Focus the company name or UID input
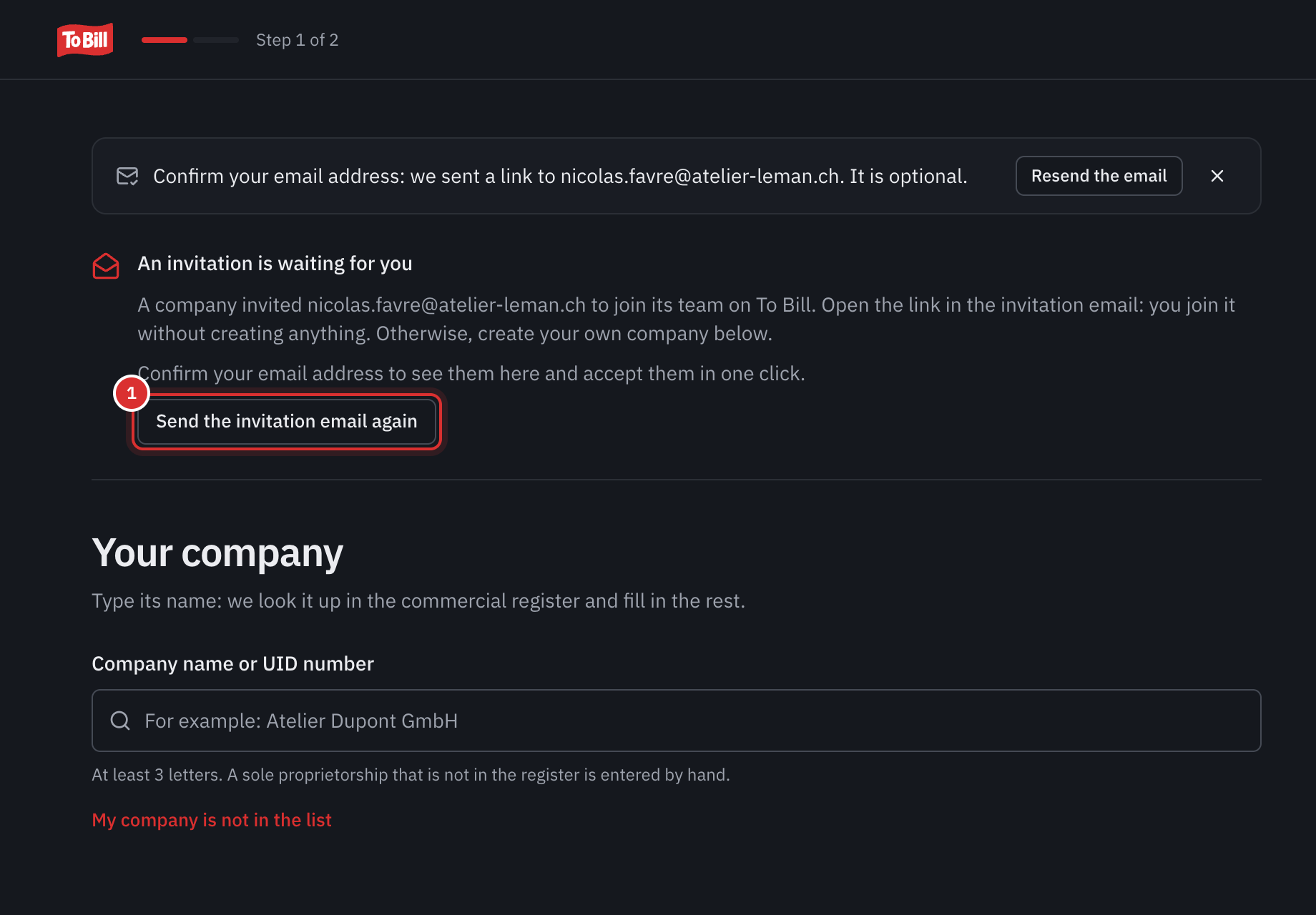The width and height of the screenshot is (1316, 915). click(x=676, y=721)
